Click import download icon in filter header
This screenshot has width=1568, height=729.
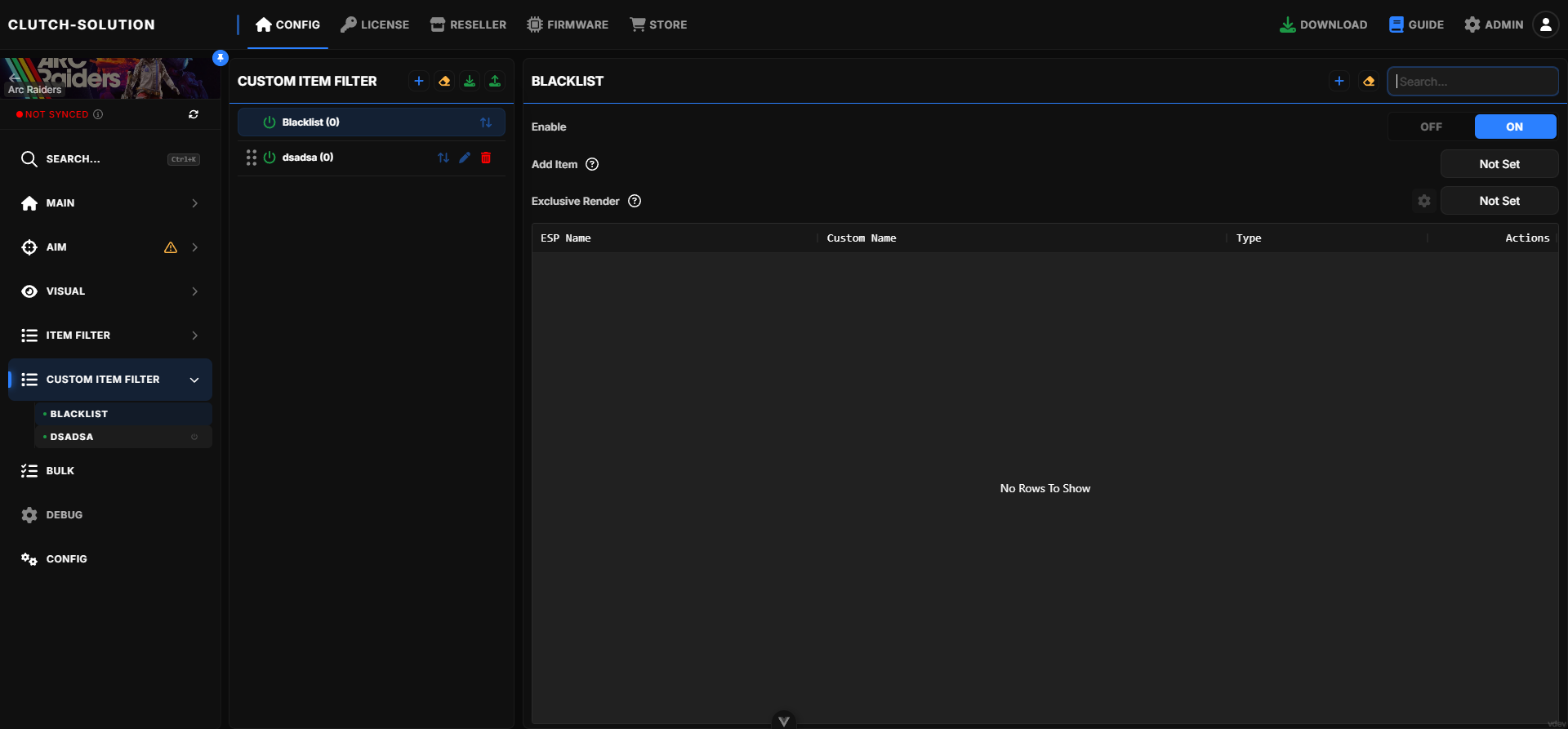tap(470, 81)
